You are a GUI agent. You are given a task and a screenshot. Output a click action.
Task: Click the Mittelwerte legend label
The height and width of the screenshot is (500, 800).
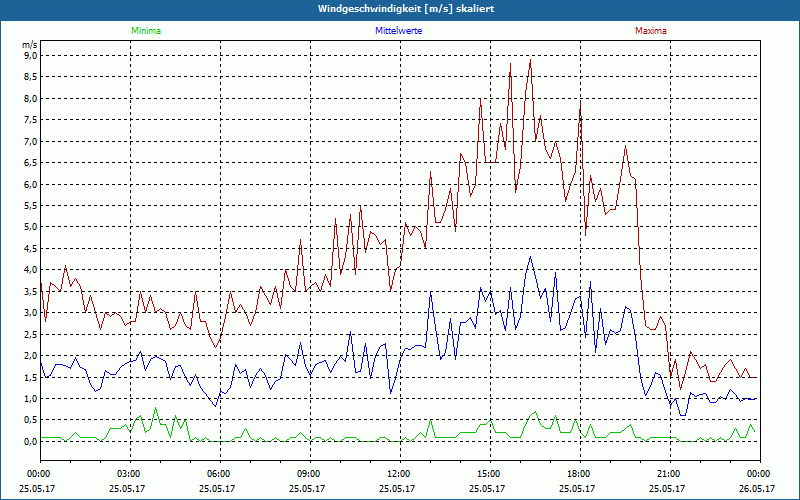coord(398,31)
